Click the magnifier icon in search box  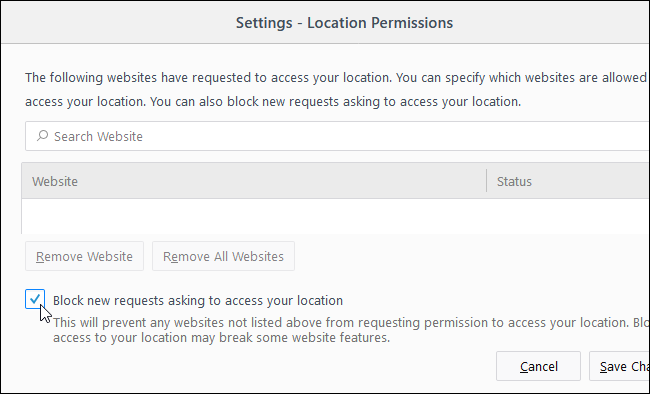(x=42, y=136)
